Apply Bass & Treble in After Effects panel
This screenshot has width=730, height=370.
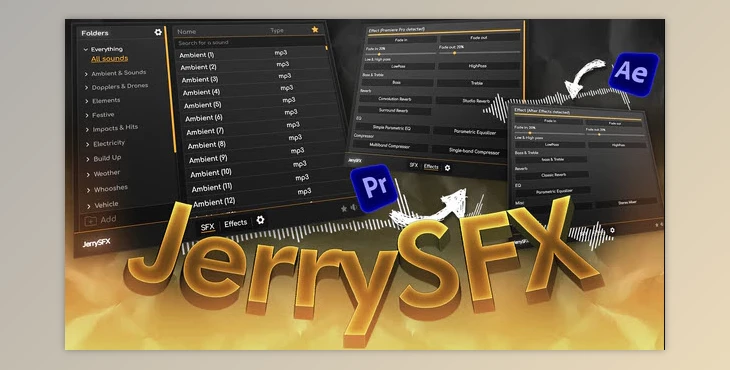click(x=552, y=159)
